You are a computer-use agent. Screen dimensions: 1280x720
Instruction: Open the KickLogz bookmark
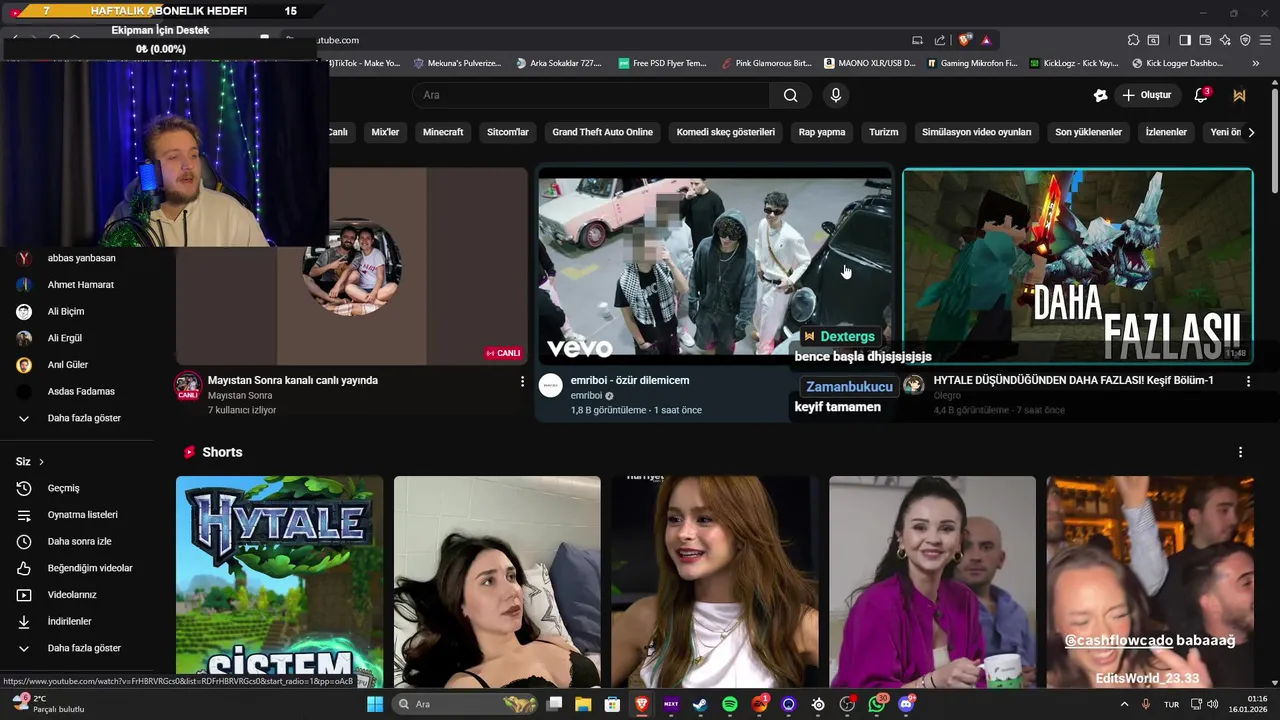[x=1074, y=63]
